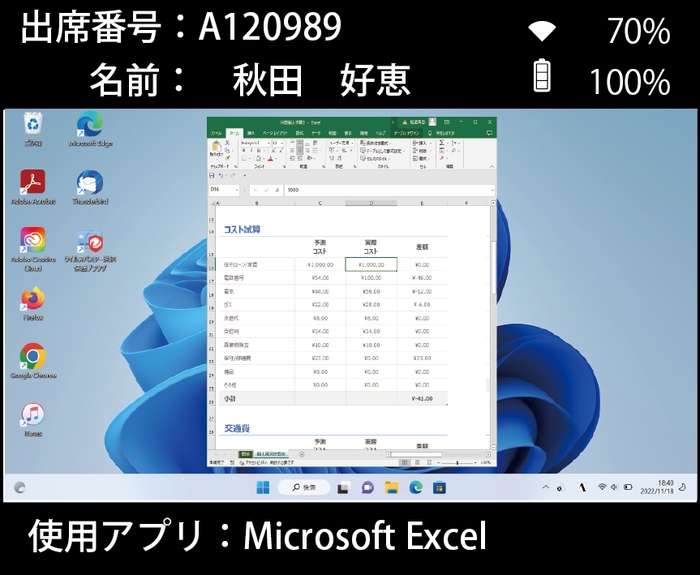Click the Wrap Text icon
This screenshot has height=575, width=700.
coord(315,143)
